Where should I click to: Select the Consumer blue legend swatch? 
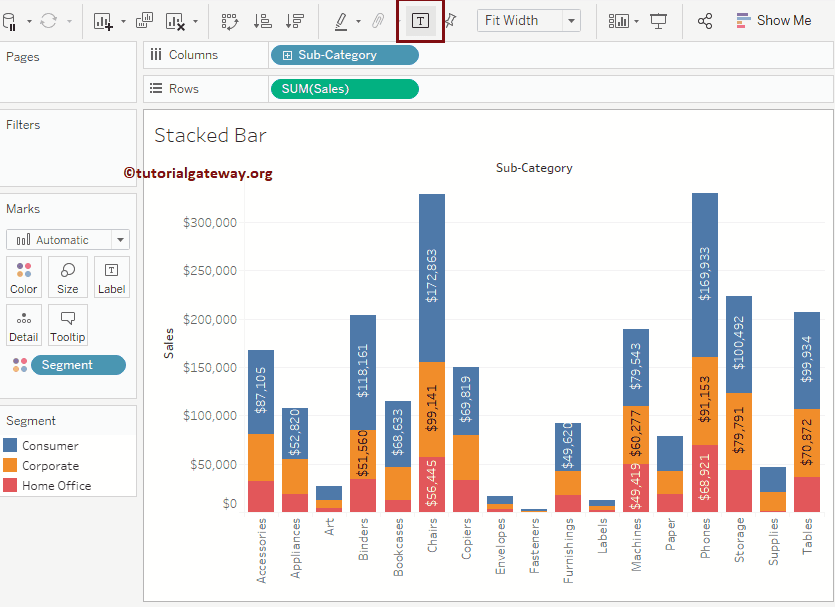pos(10,445)
